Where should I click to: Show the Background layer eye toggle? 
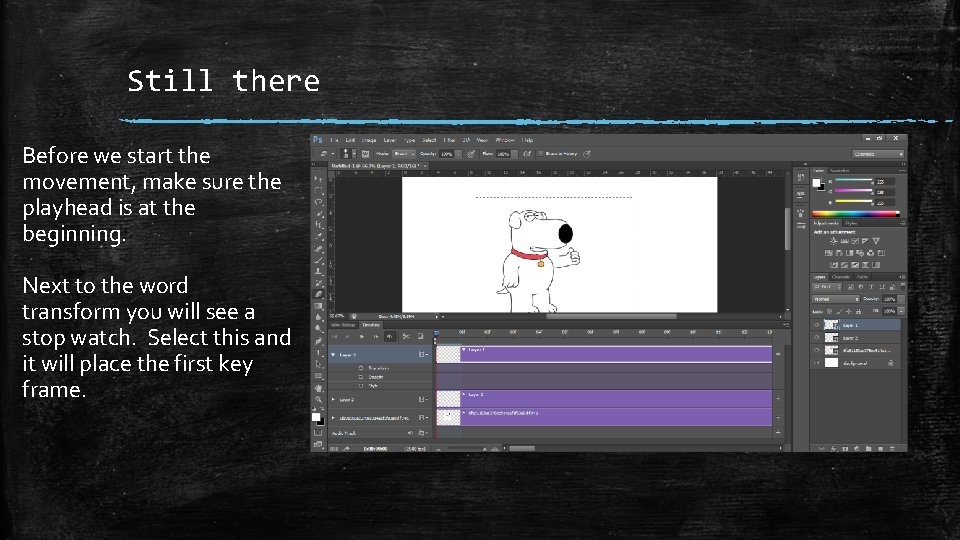(816, 362)
